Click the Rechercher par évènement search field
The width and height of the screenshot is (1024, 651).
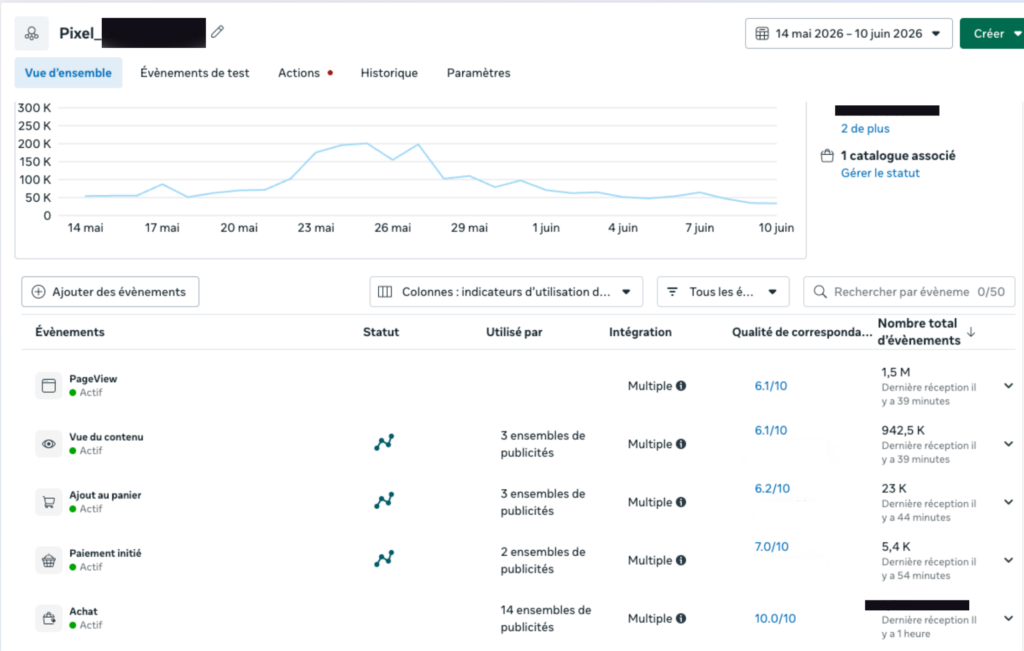[x=909, y=292]
